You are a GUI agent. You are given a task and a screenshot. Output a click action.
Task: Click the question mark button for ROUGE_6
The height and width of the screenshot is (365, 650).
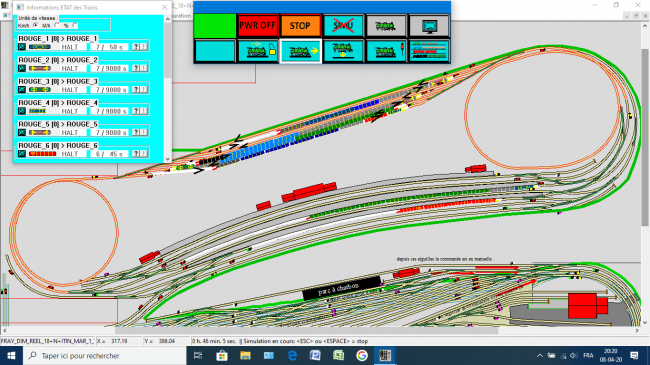point(136,154)
